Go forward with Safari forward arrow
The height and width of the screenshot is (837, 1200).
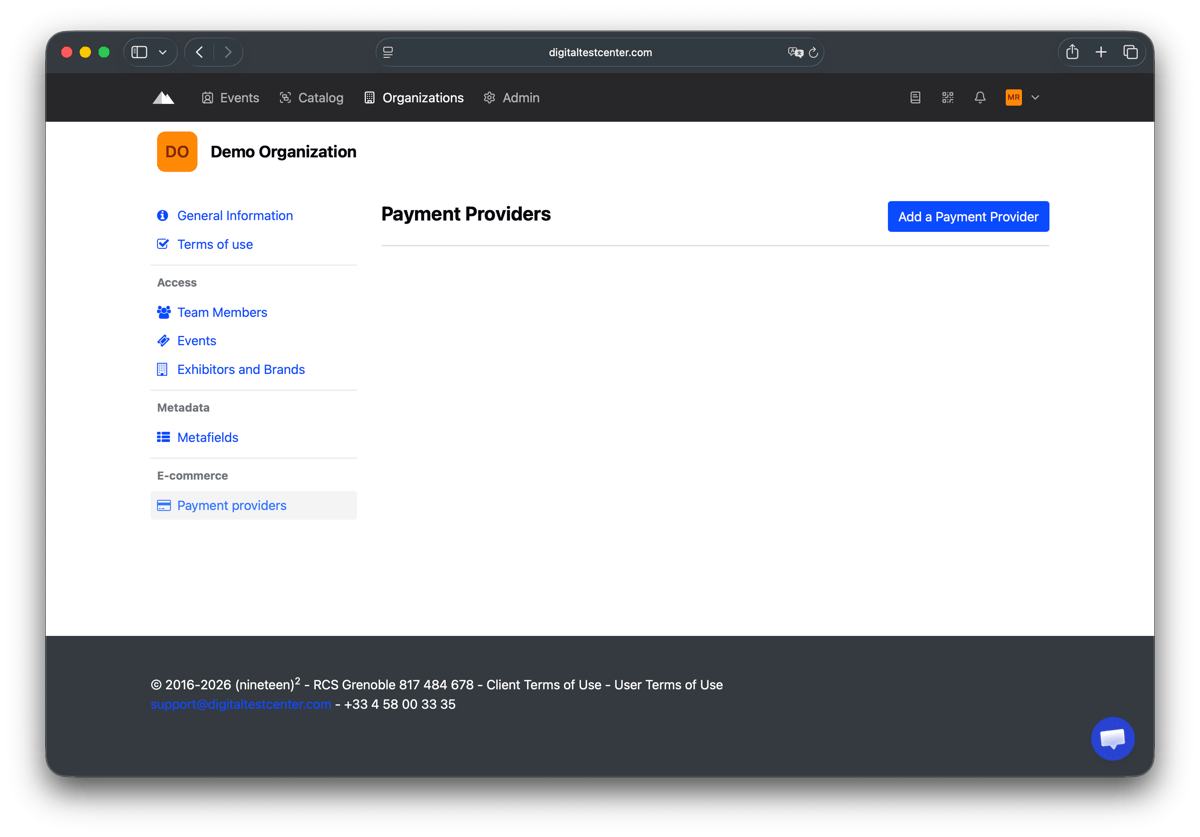[228, 52]
